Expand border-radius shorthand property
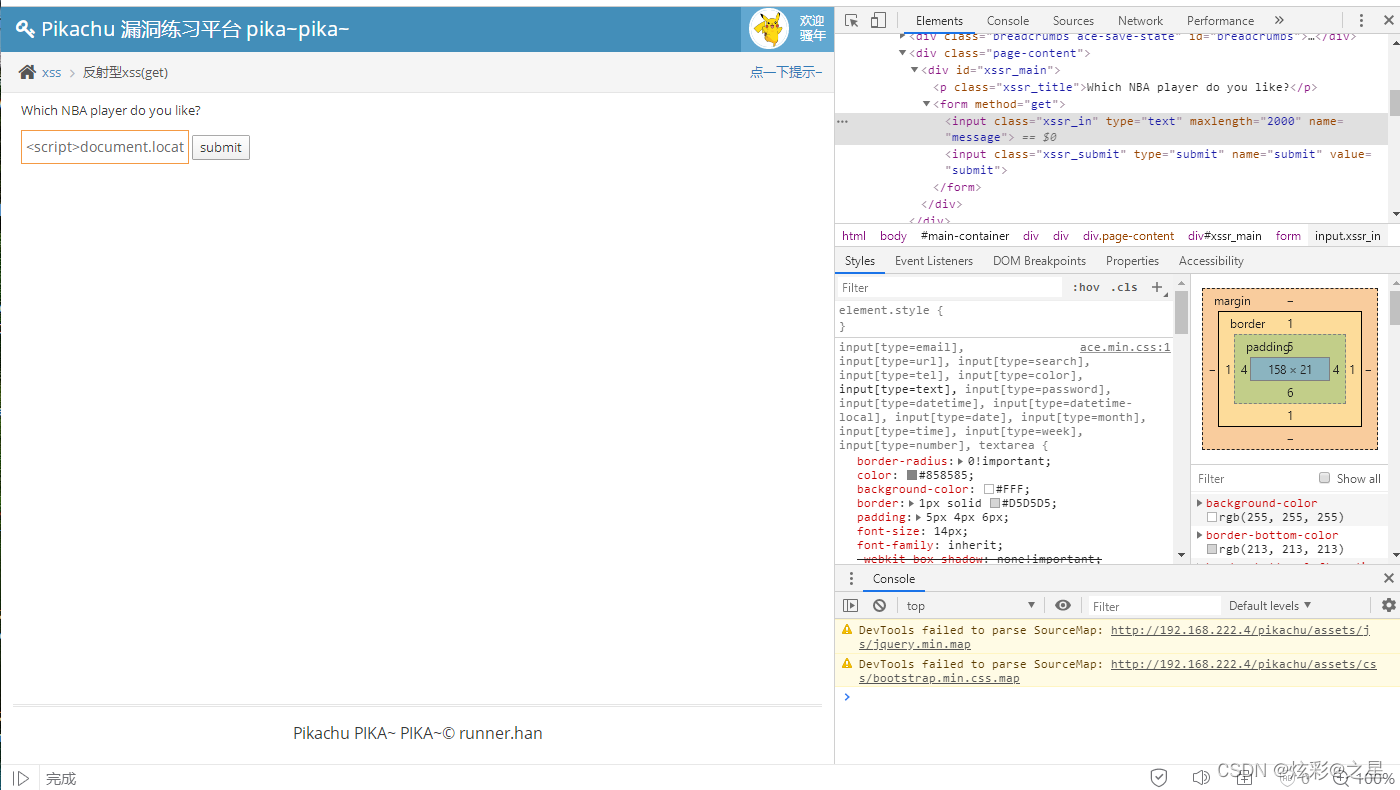 click(961, 461)
